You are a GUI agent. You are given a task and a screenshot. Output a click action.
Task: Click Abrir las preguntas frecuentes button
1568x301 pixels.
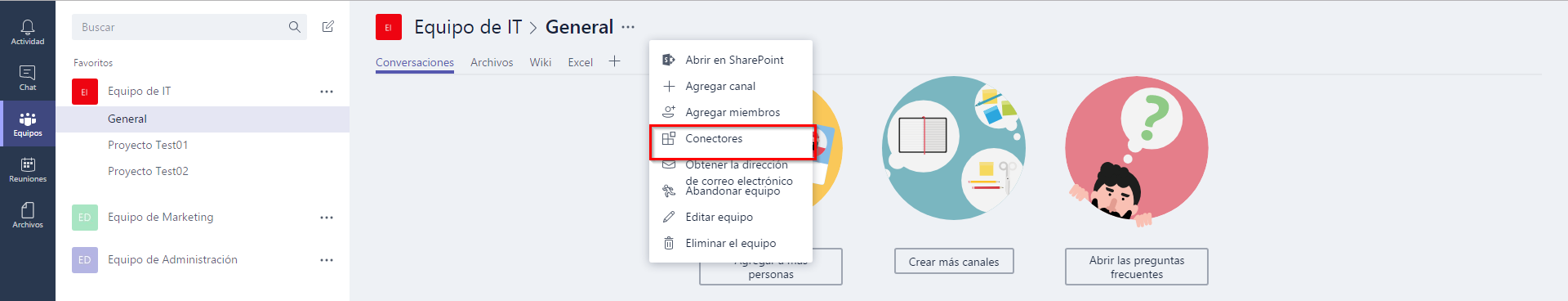[x=1137, y=267]
